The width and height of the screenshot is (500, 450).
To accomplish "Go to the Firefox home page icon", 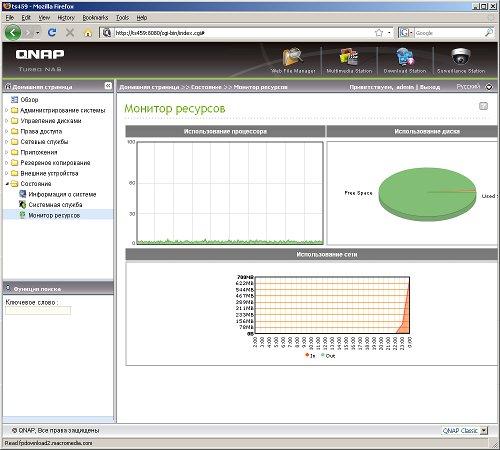I will pyautogui.click(x=88, y=33).
